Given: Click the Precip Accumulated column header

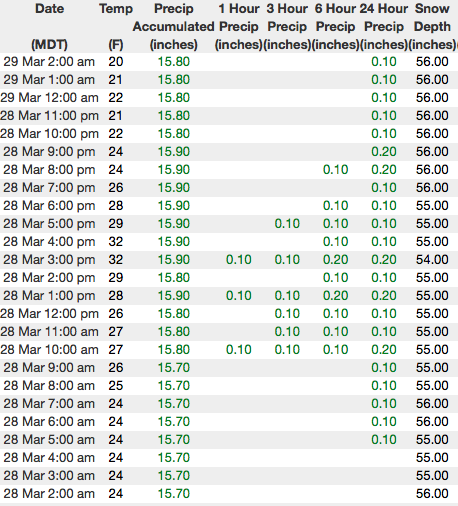Looking at the screenshot, I should point(174,26).
